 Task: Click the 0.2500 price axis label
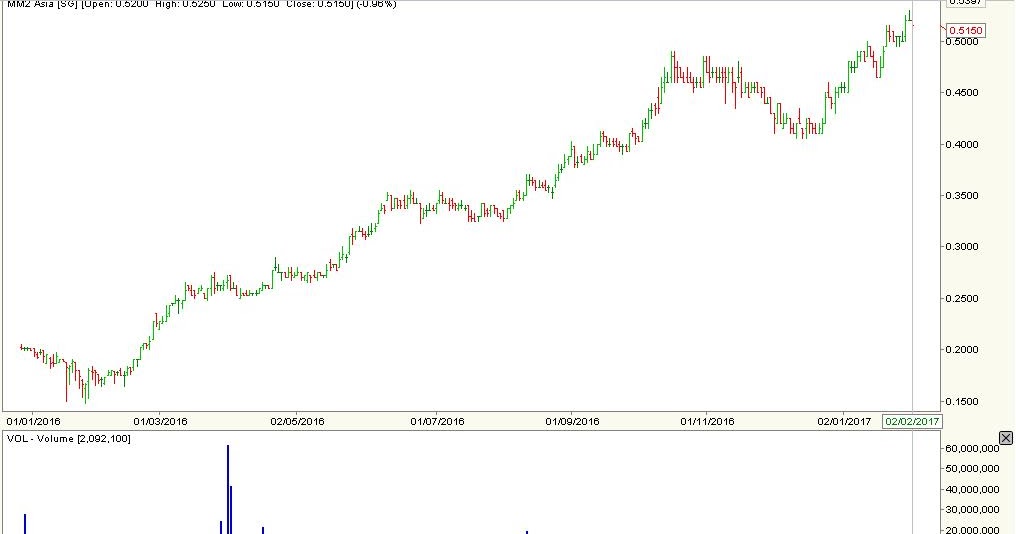tap(962, 299)
